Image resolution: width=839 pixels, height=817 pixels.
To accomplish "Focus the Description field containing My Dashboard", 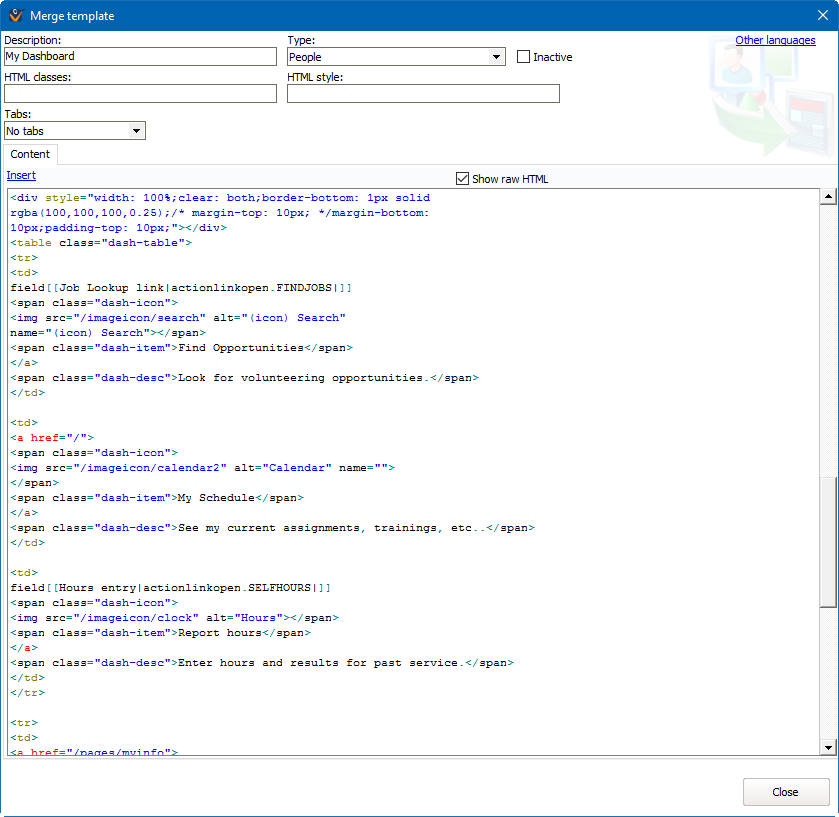I will pos(140,57).
